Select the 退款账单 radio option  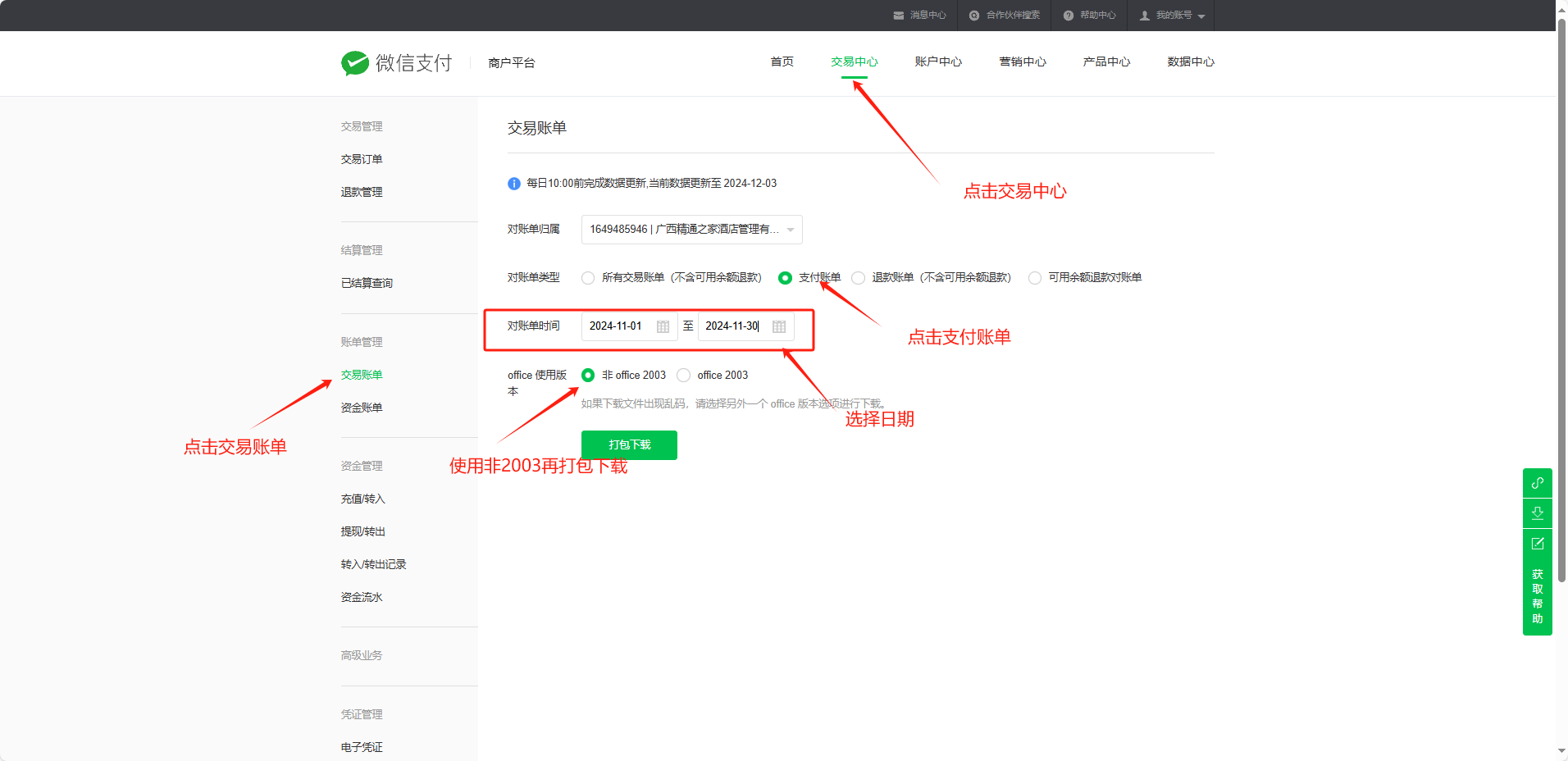pos(858,278)
